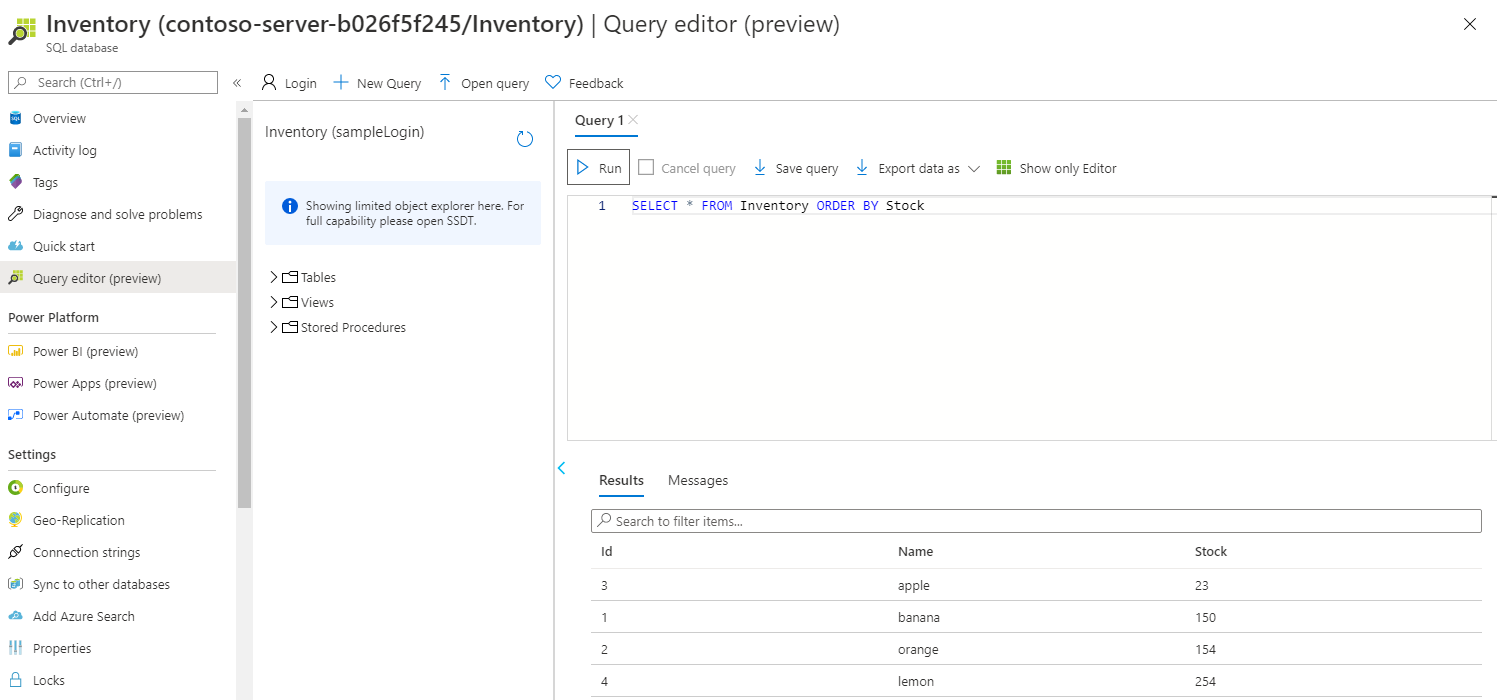1497x700 pixels.
Task: Expand the Tables tree node
Action: coord(273,277)
